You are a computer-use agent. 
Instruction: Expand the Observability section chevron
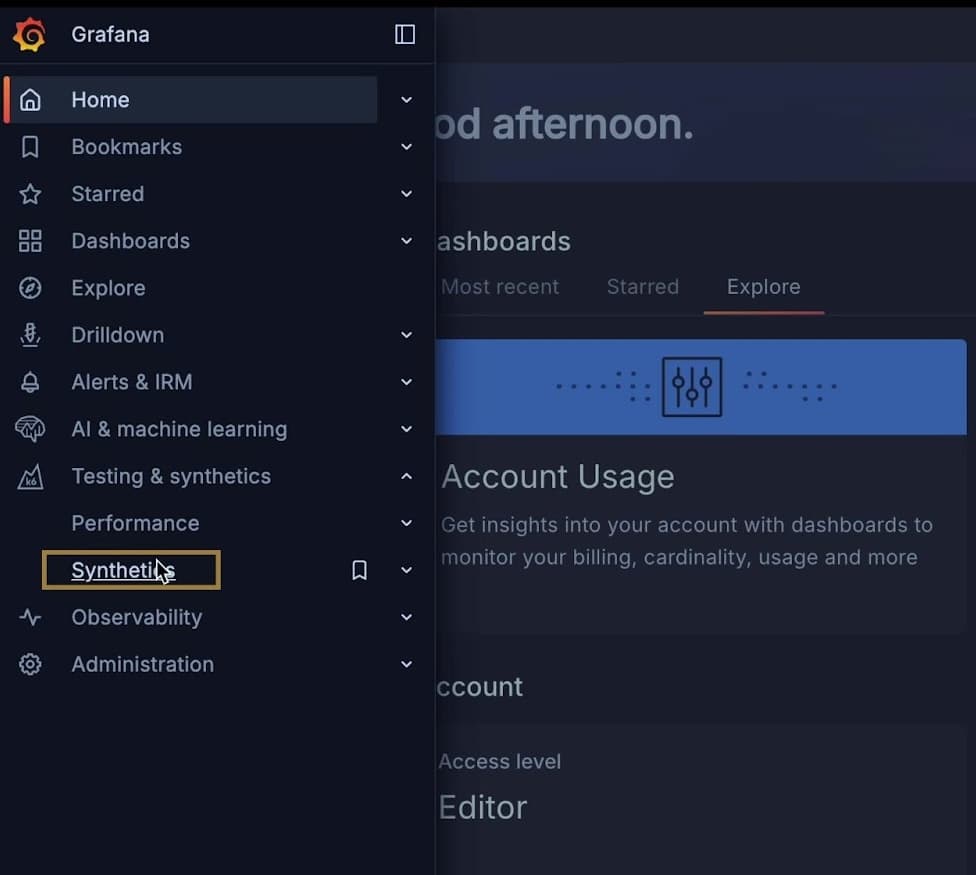tap(406, 617)
